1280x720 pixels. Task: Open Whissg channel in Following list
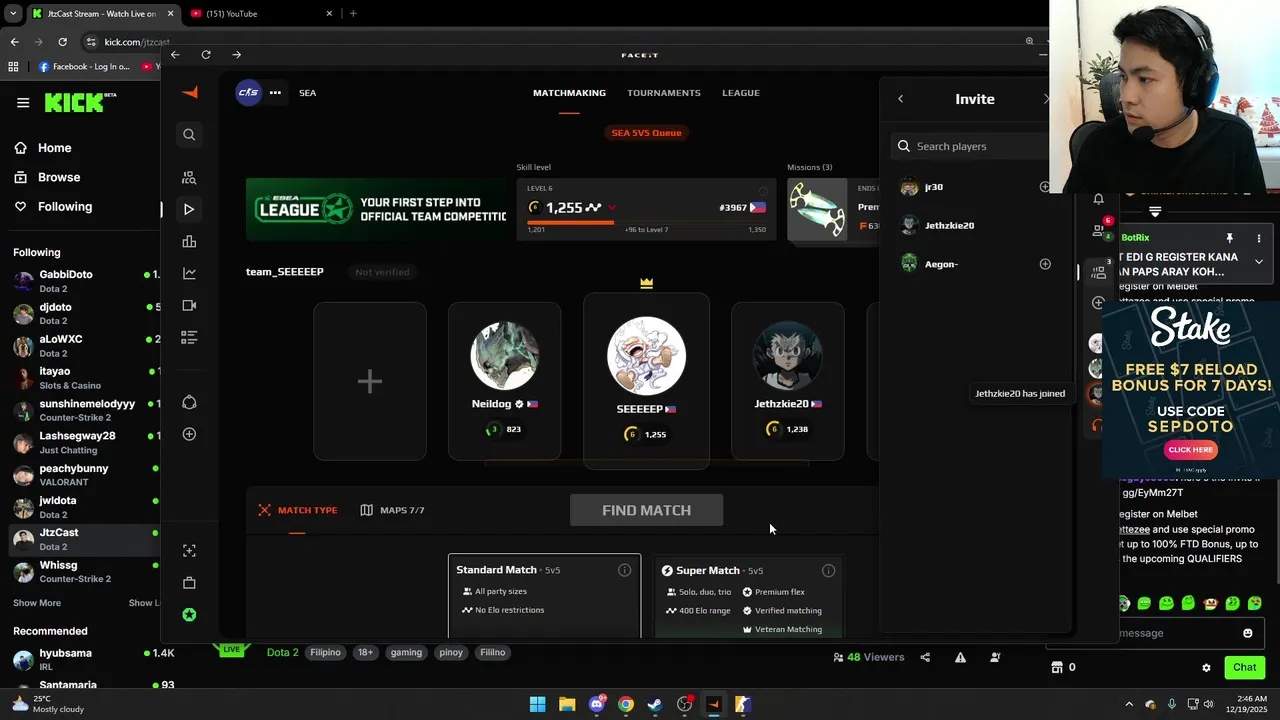pos(84,572)
